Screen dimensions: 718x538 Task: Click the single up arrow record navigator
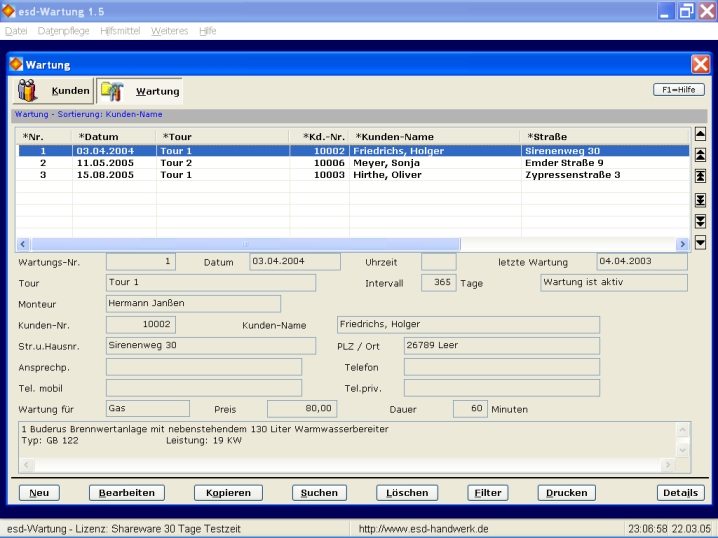click(x=700, y=133)
